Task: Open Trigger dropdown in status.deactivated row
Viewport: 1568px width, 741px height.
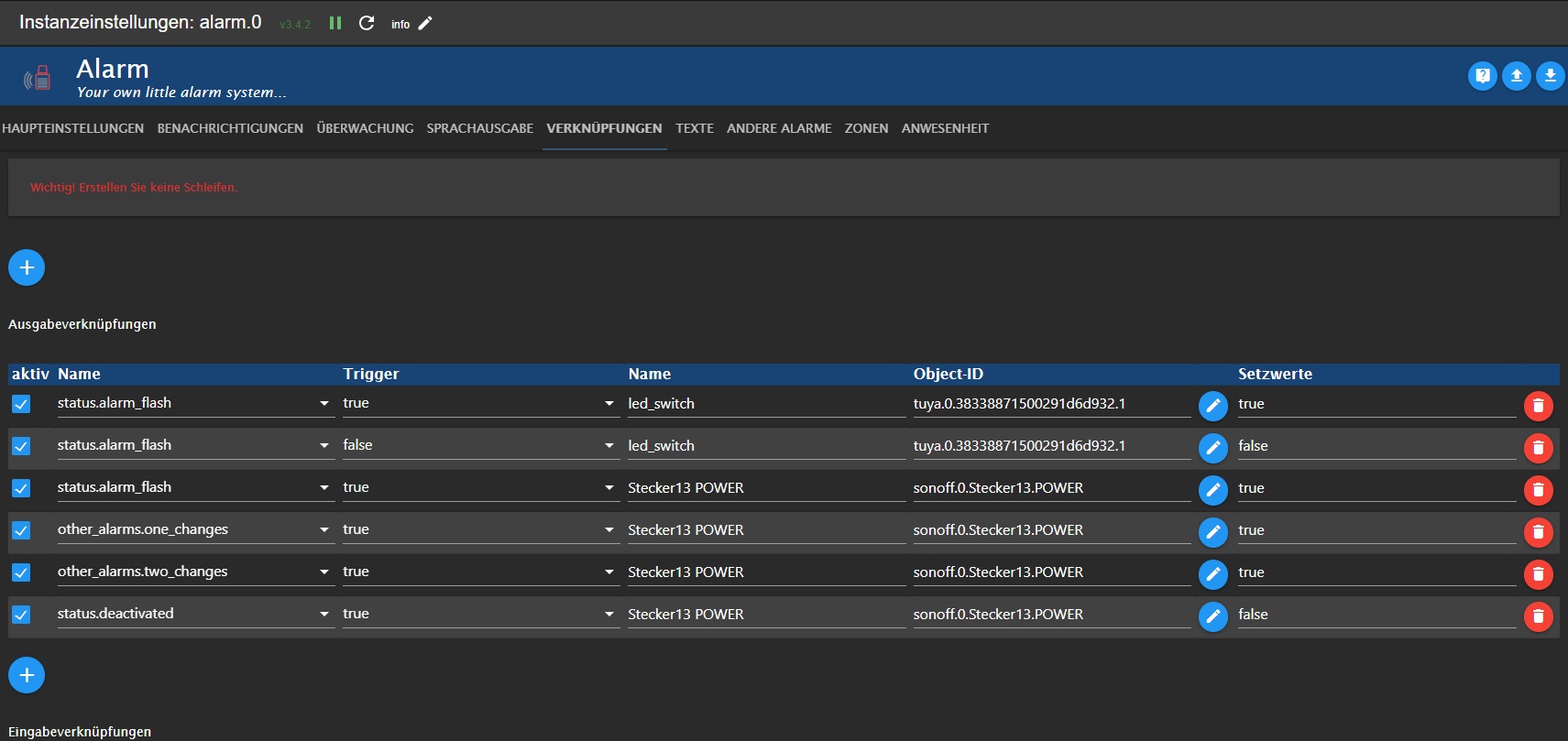Action: (481, 614)
